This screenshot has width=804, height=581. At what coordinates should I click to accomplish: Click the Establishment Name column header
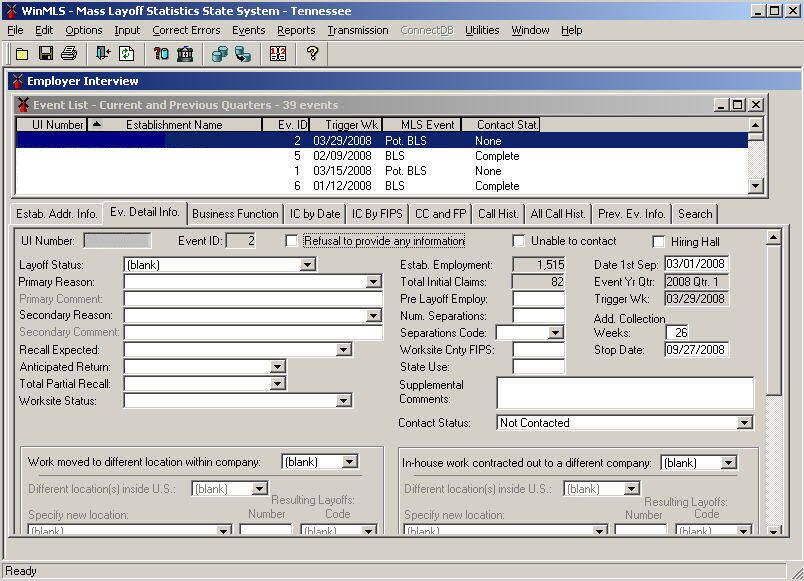click(x=174, y=125)
